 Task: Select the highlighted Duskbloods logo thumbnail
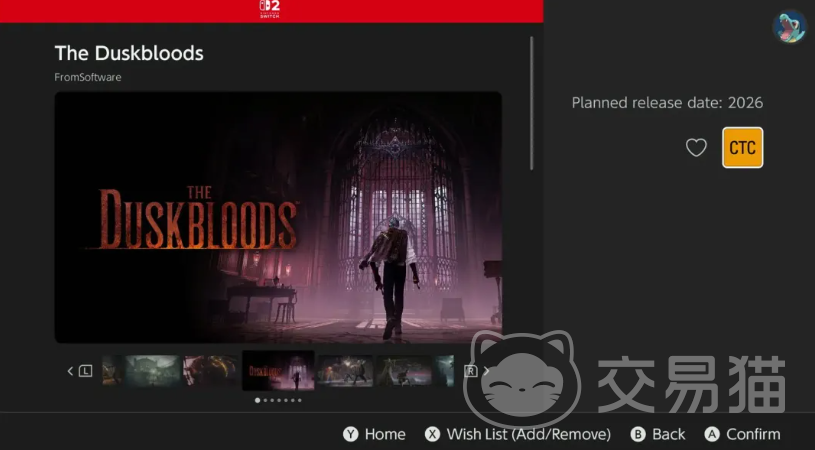[x=278, y=370]
